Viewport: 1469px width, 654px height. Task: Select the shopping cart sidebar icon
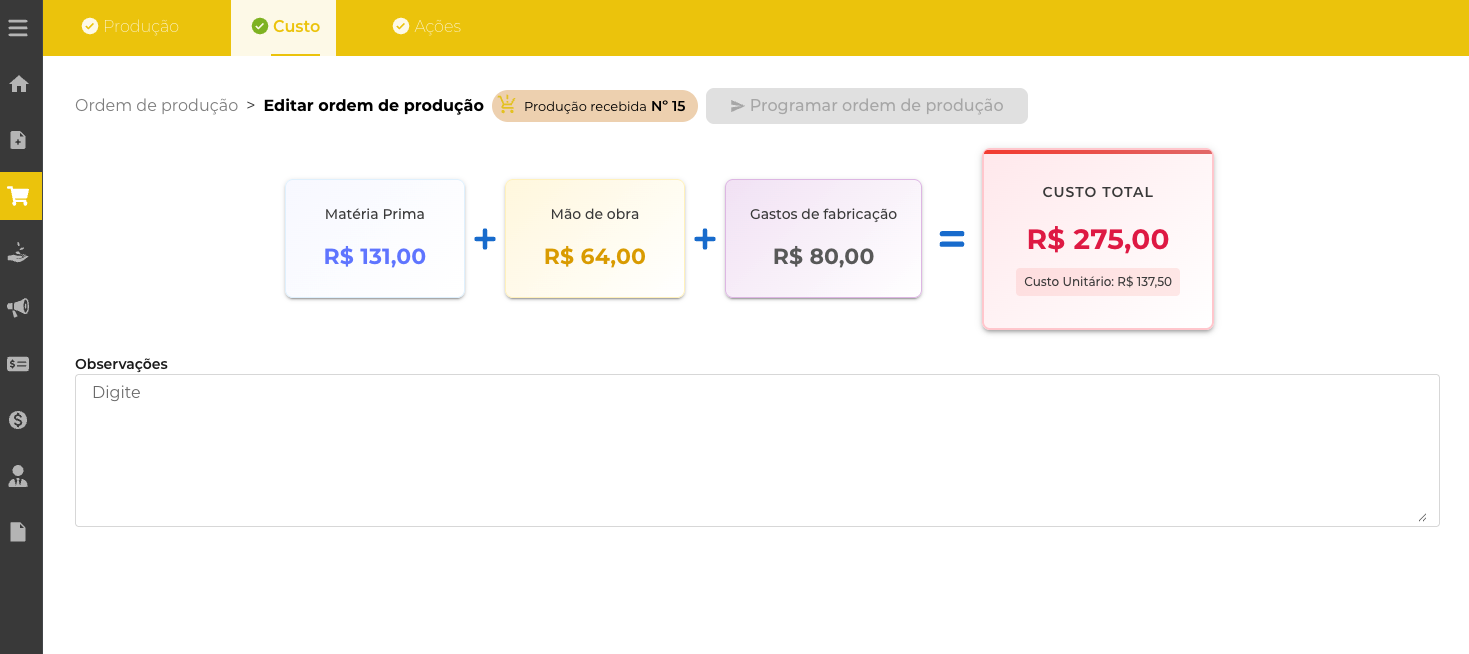(x=18, y=196)
